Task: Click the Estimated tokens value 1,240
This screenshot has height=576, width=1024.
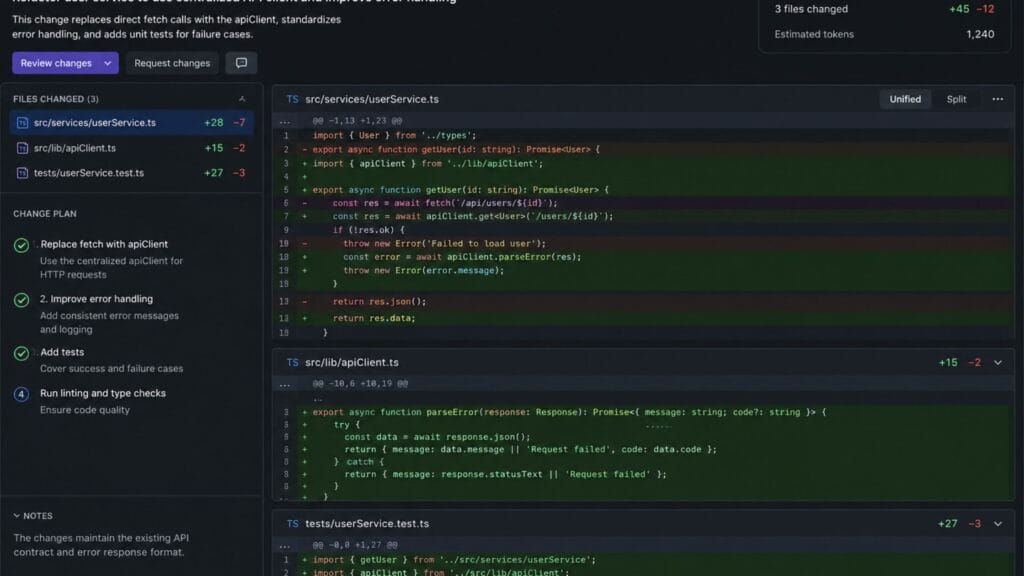Action: point(980,34)
